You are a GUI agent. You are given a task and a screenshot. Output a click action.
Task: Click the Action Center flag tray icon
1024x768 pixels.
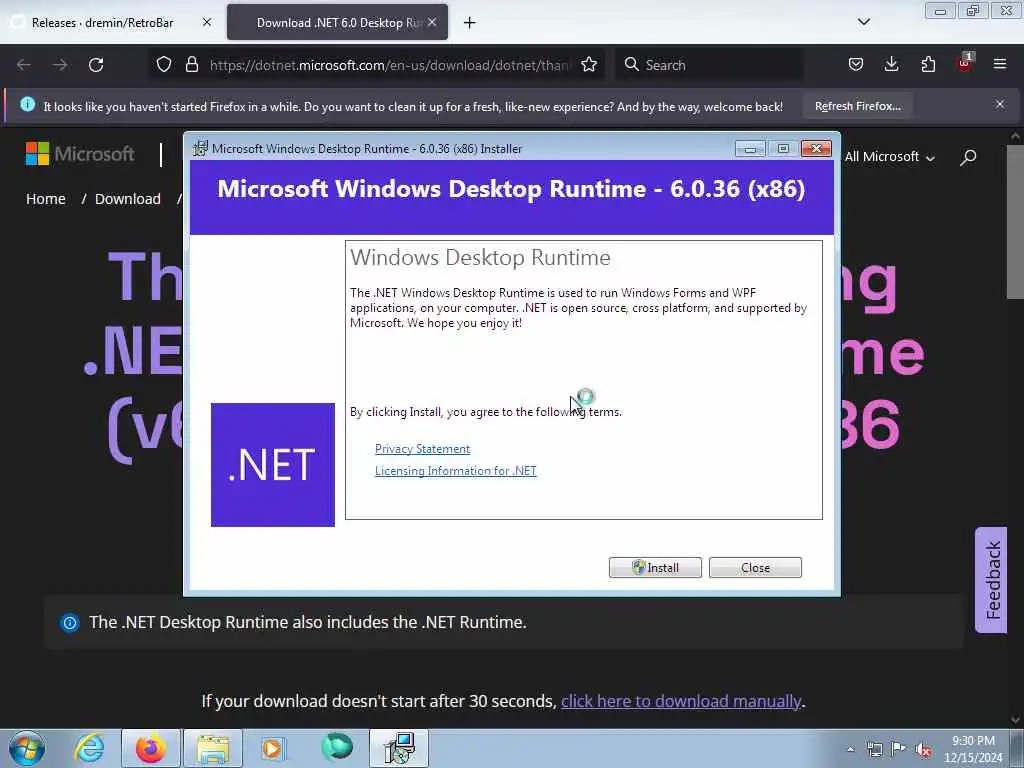[898, 749]
